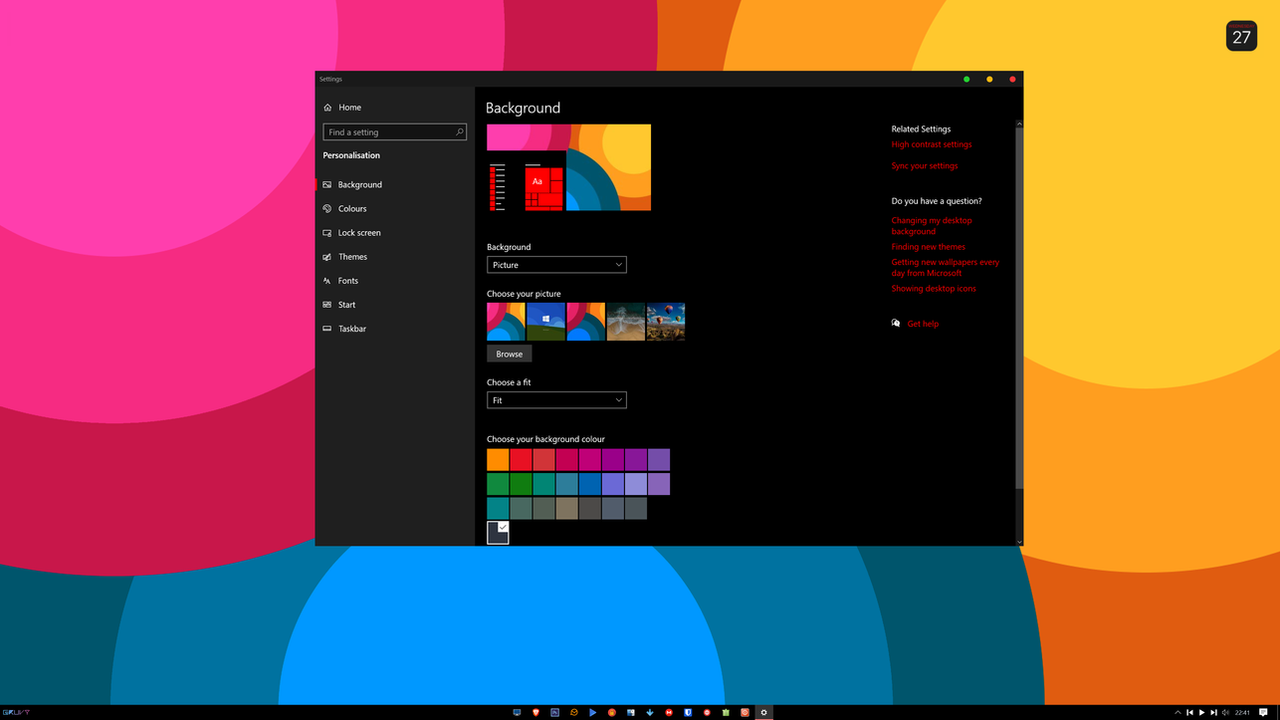The height and width of the screenshot is (720, 1280).
Task: Pick the tan brown background colour swatch
Action: [567, 508]
